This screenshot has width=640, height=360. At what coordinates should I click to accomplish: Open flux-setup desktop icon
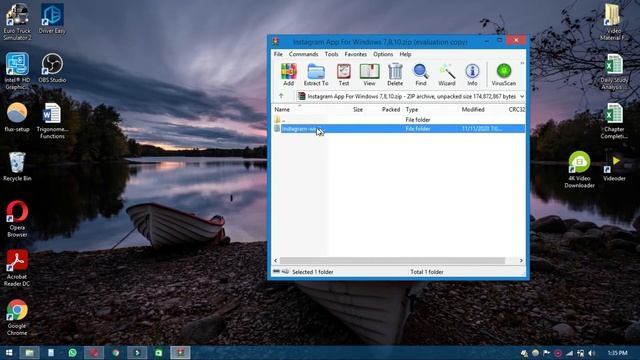click(17, 117)
